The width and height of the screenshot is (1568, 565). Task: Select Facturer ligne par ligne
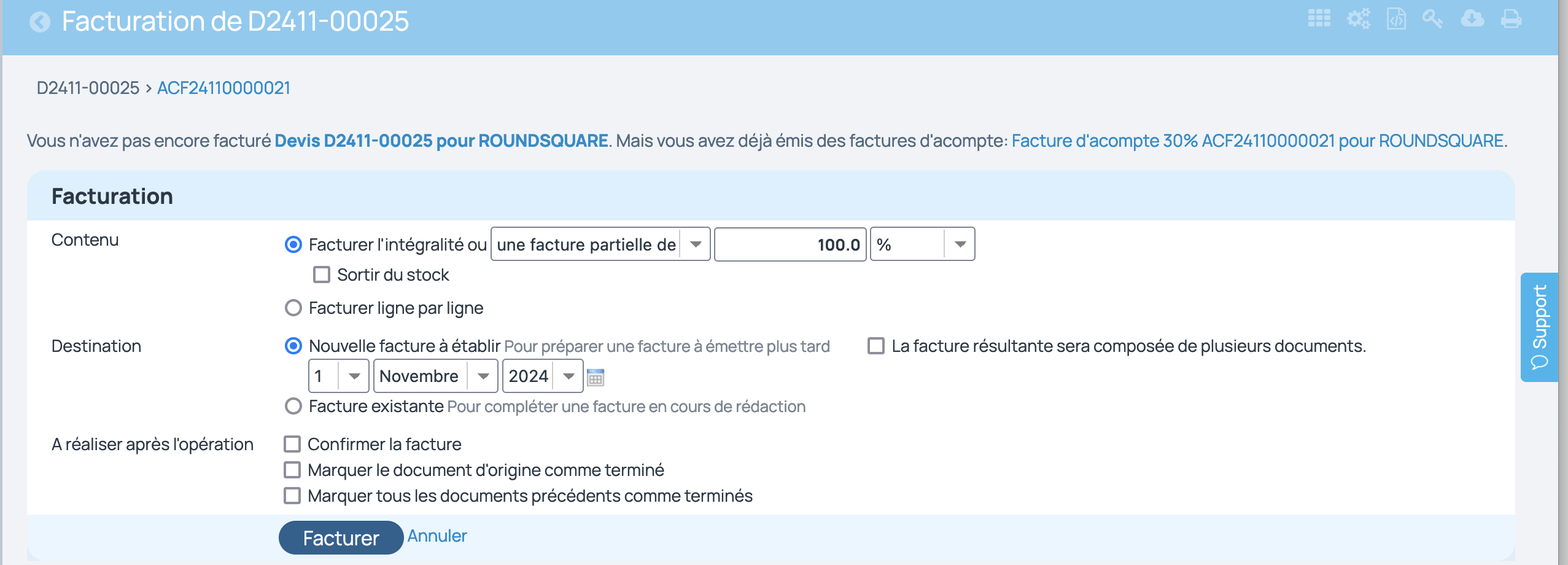pyautogui.click(x=293, y=308)
